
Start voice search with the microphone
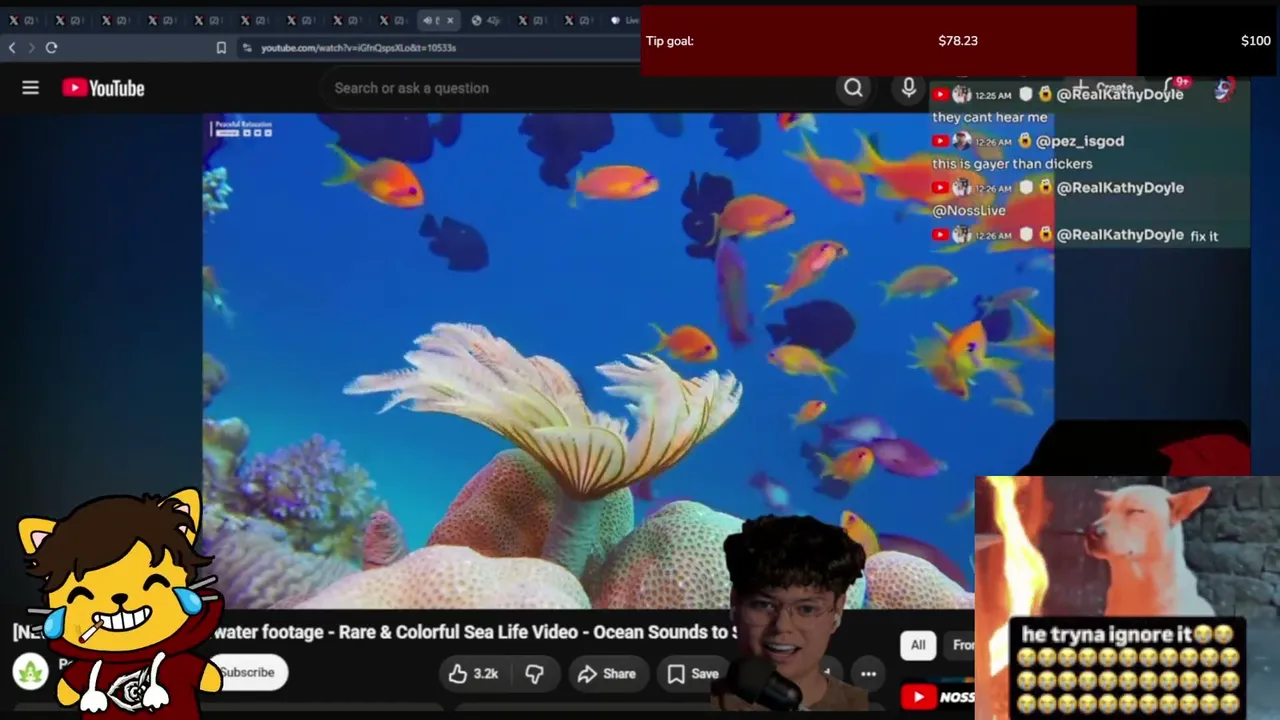[x=908, y=88]
